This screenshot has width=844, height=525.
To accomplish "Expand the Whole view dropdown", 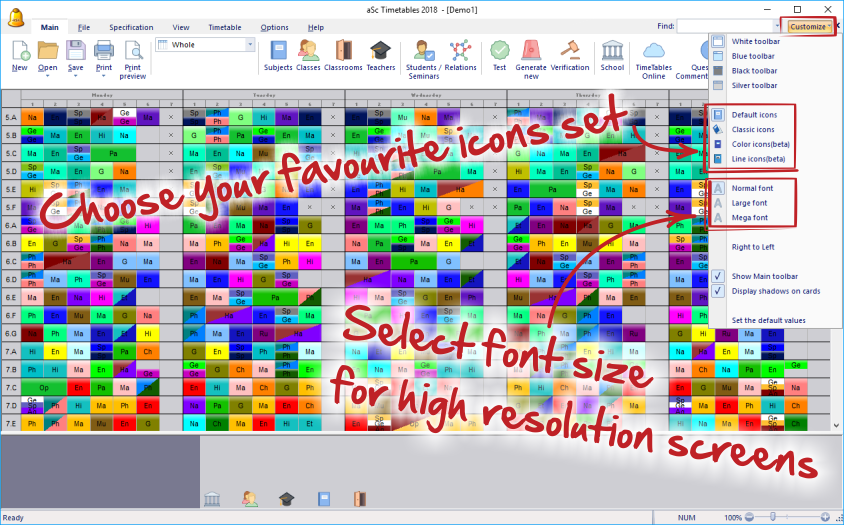I will 250,45.
